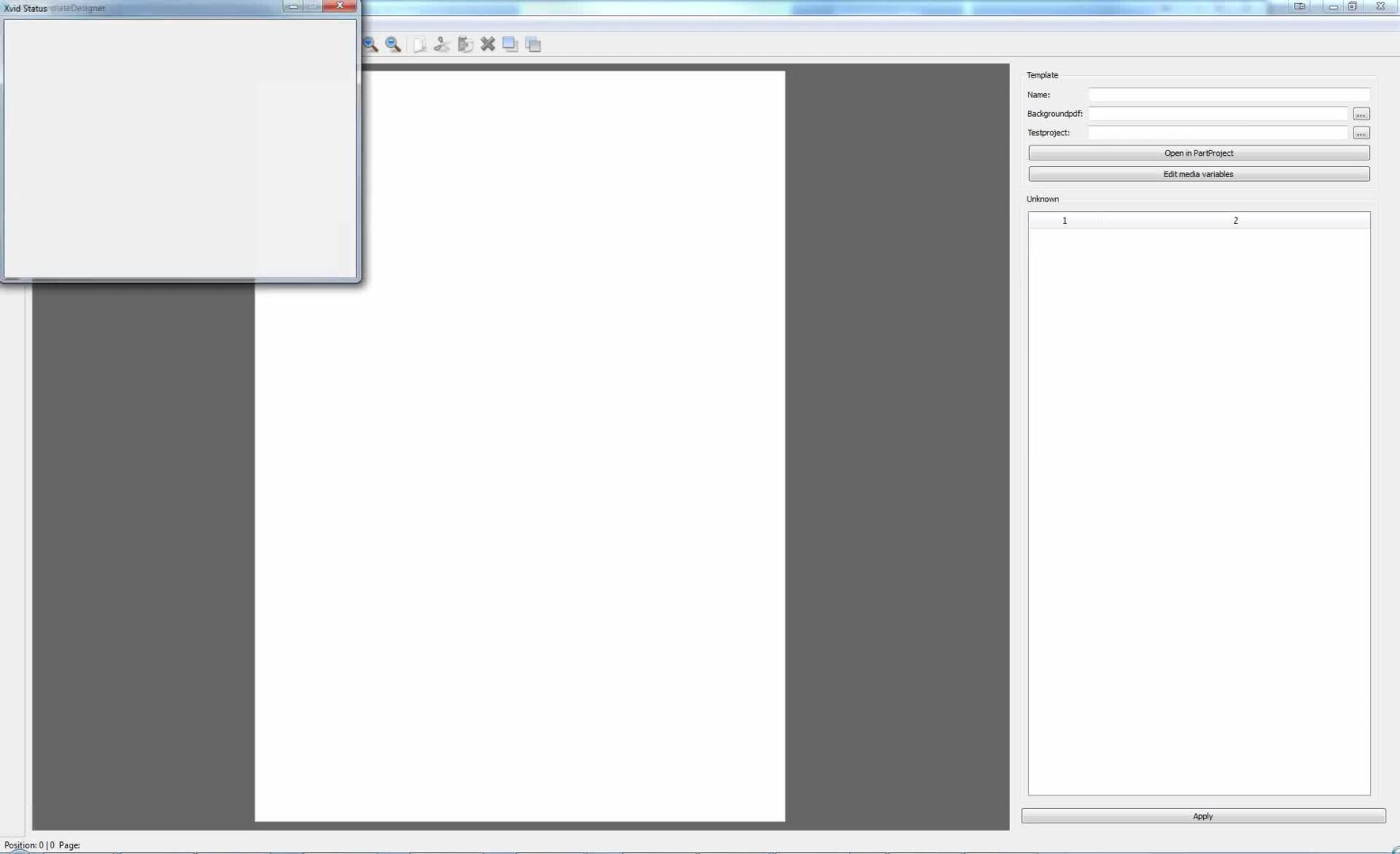Click the Backgroundpdf input field
1400x854 pixels.
click(x=1217, y=114)
